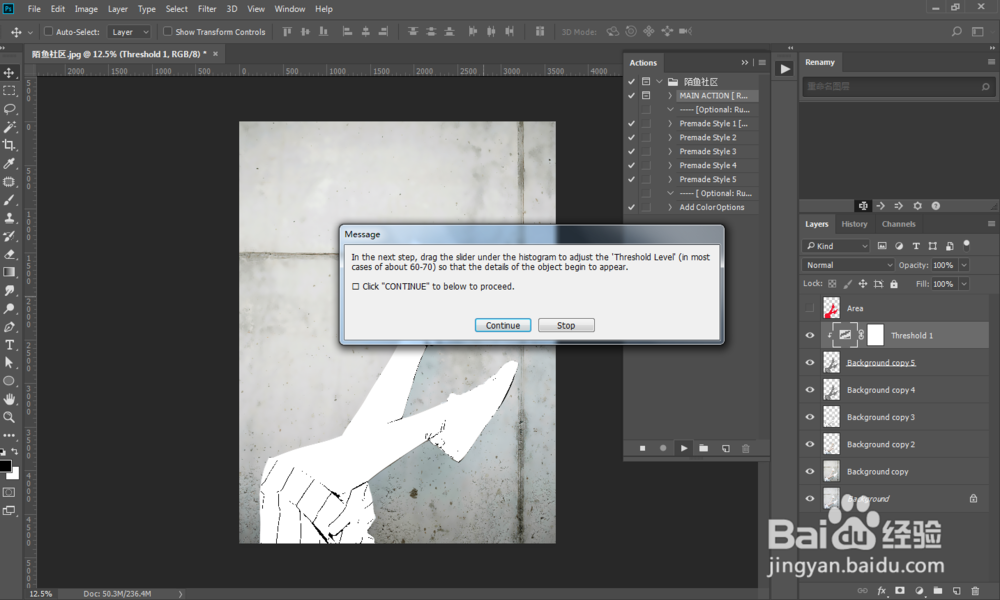Hide the Background copy 5 layer
The image size is (1000, 600).
coord(810,363)
